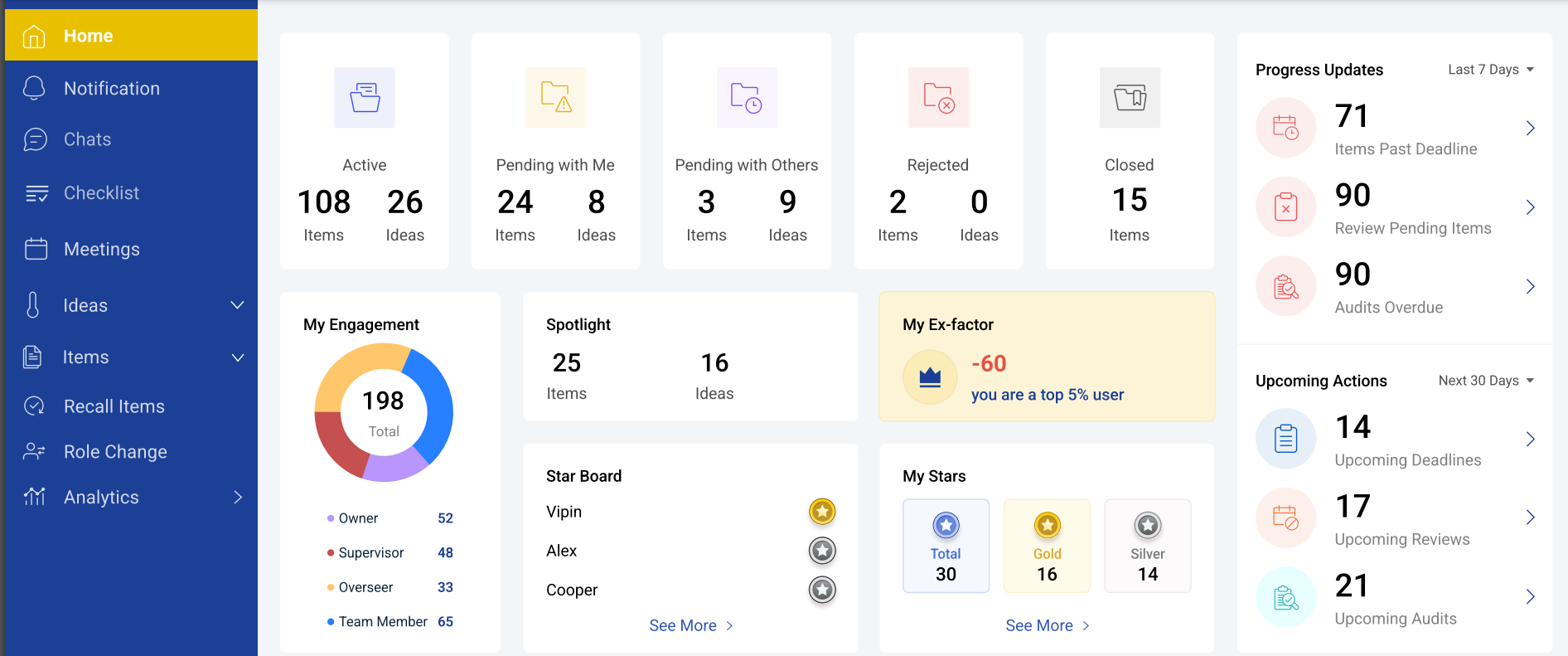Click the Rejected folder icon
Screen dimensions: 1568x656
point(938,98)
